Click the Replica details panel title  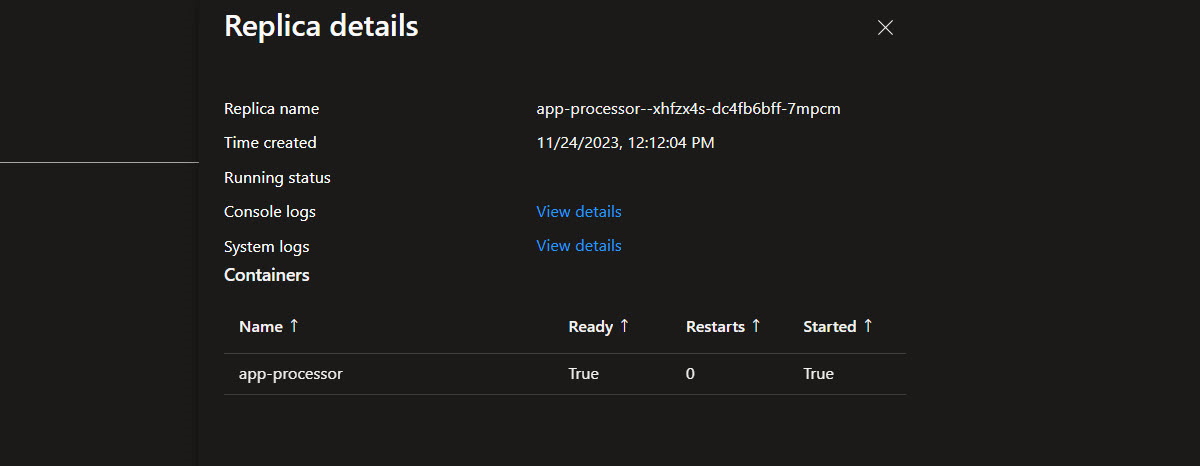click(321, 27)
